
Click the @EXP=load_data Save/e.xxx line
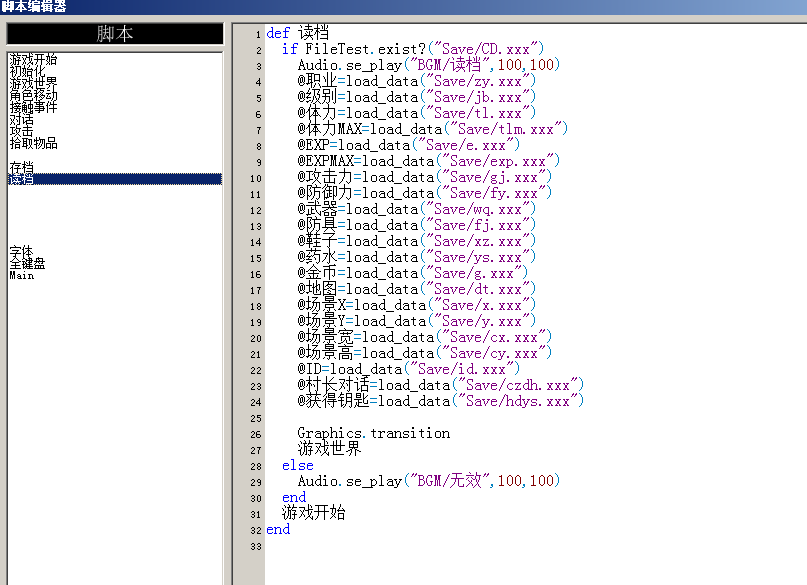[x=409, y=145]
